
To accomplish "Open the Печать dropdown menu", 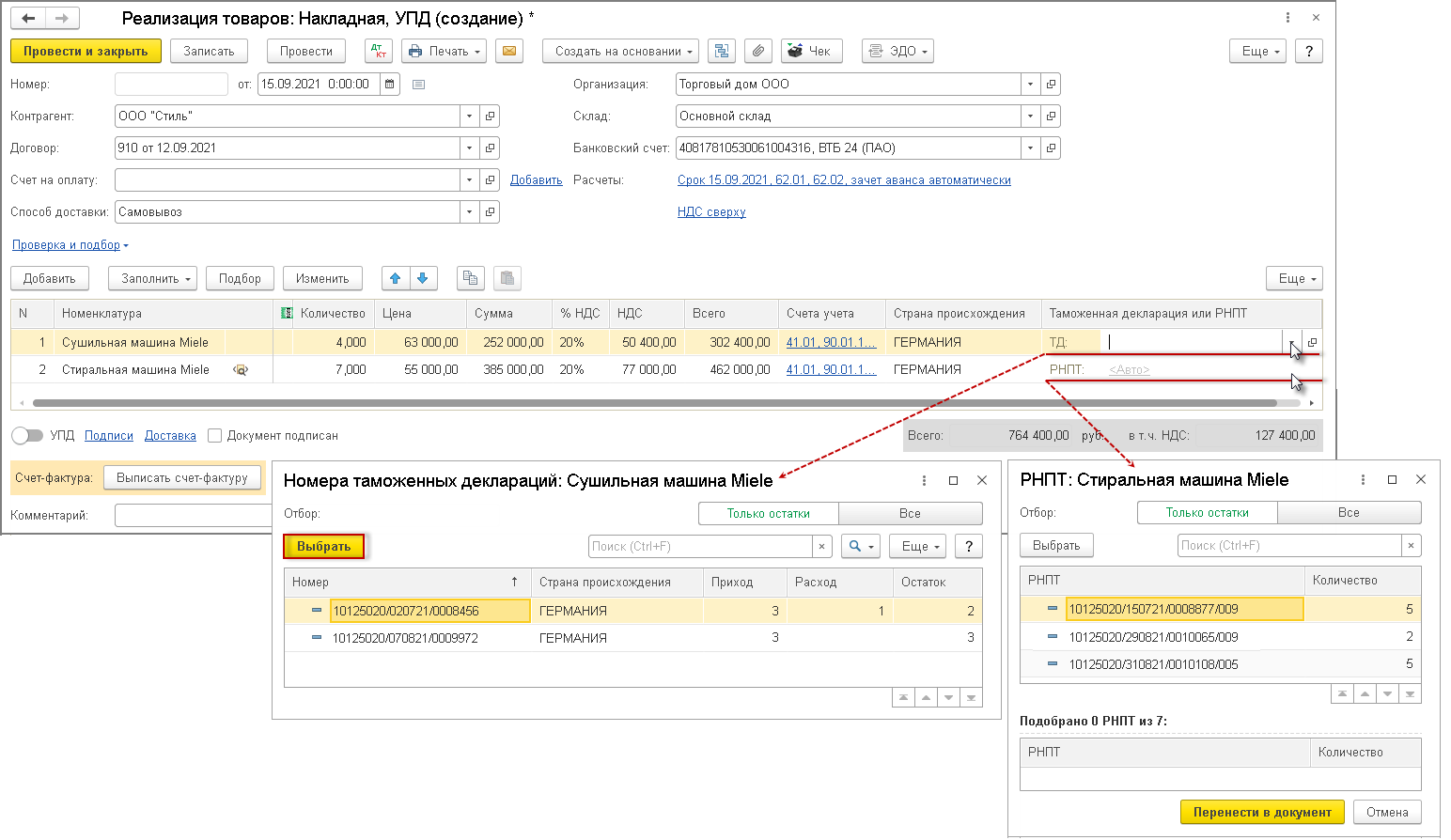I will point(444,51).
